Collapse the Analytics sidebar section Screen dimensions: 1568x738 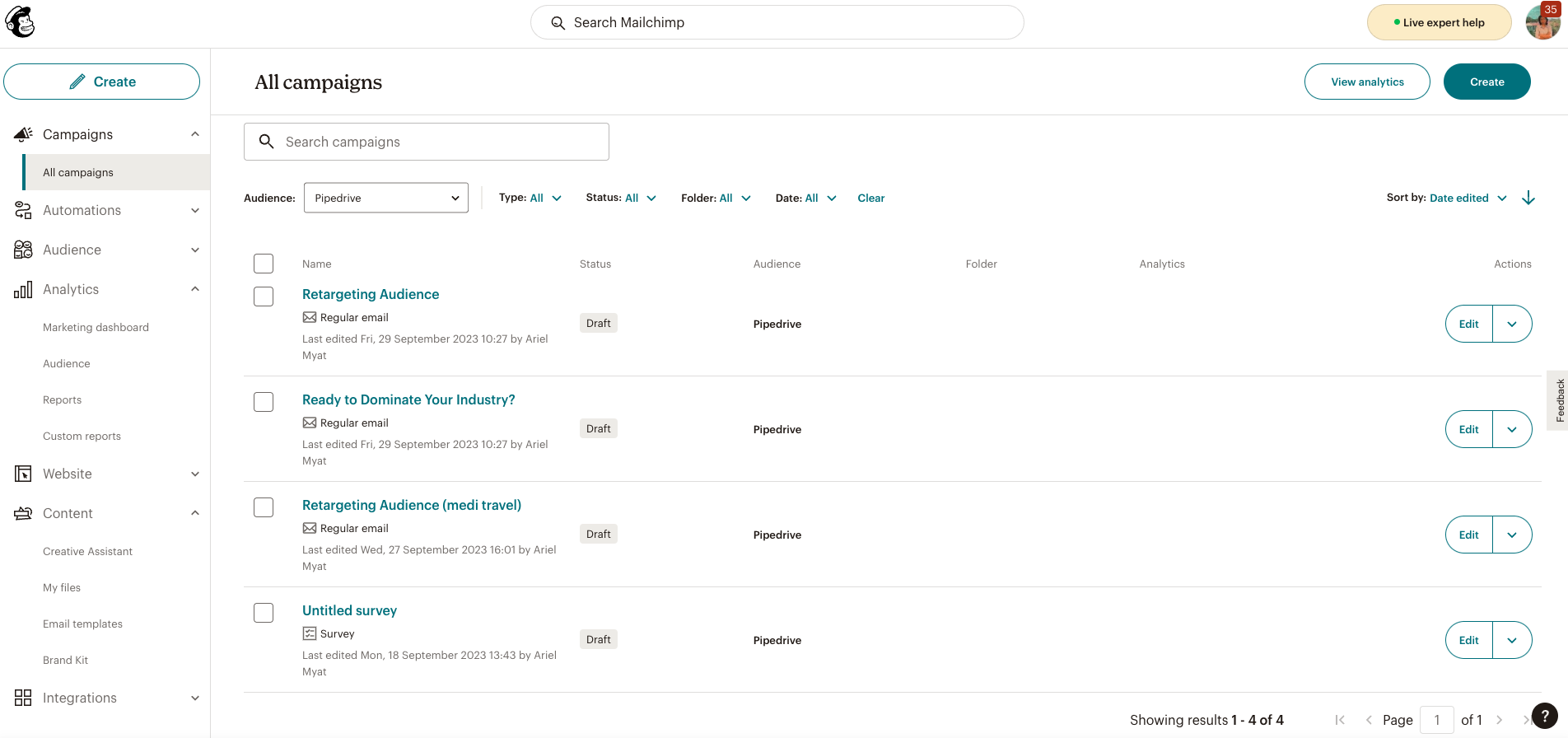tap(195, 289)
